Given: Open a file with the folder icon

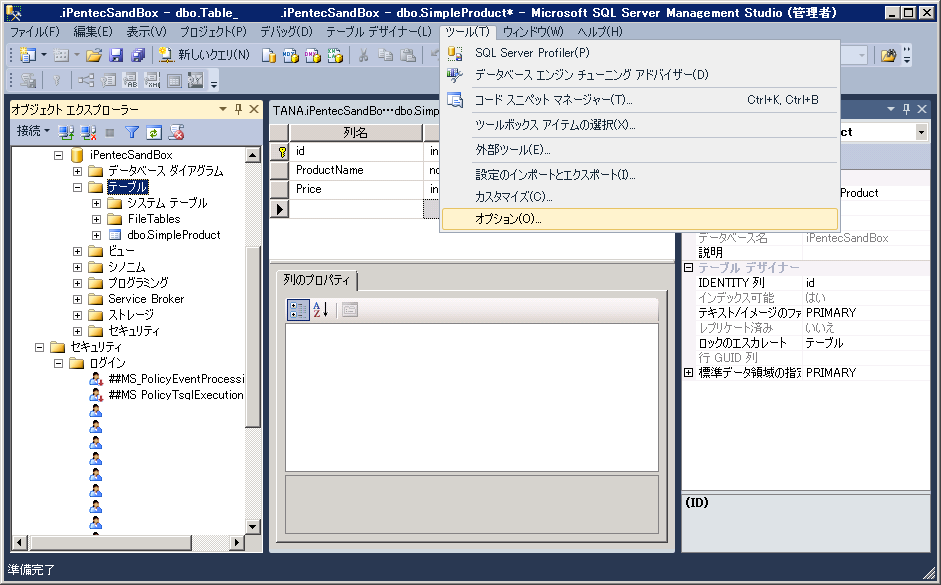Looking at the screenshot, I should coord(94,55).
